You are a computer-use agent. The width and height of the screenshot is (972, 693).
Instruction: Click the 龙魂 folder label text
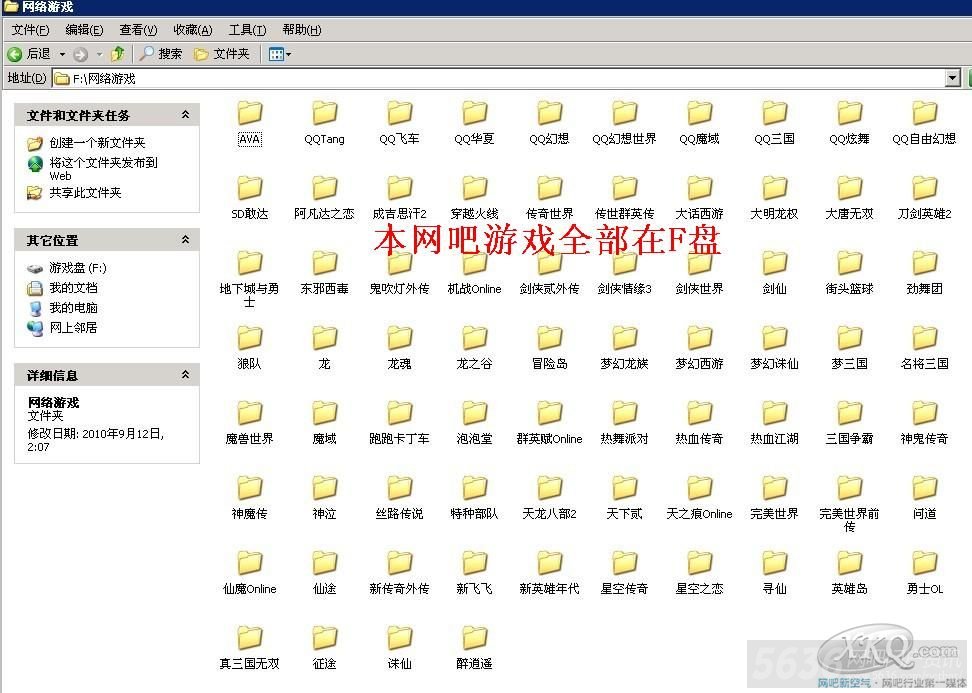[x=399, y=364]
